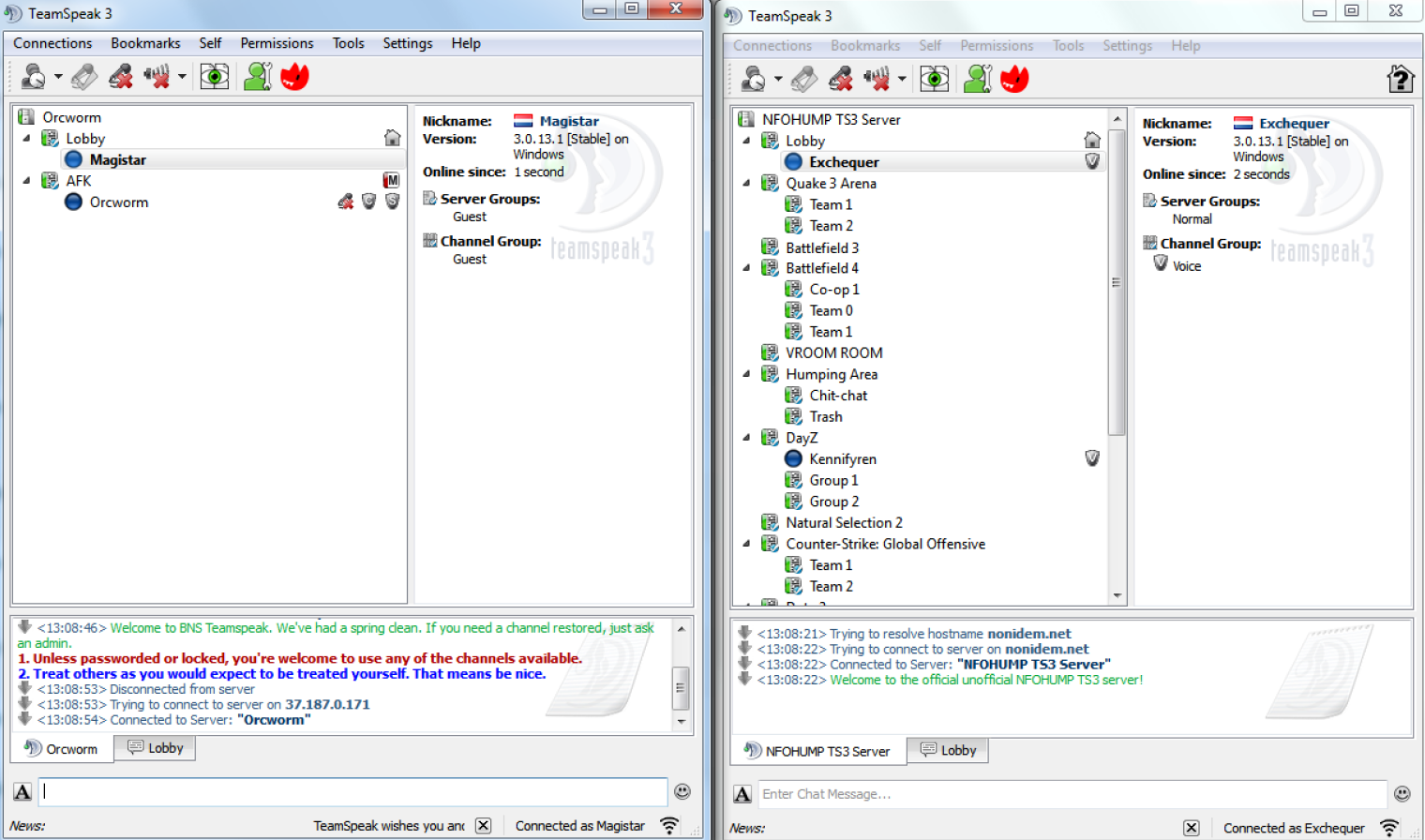Click Voice group shield in Exchequer info panel
This screenshot has height=840, width=1425.
(x=1161, y=264)
